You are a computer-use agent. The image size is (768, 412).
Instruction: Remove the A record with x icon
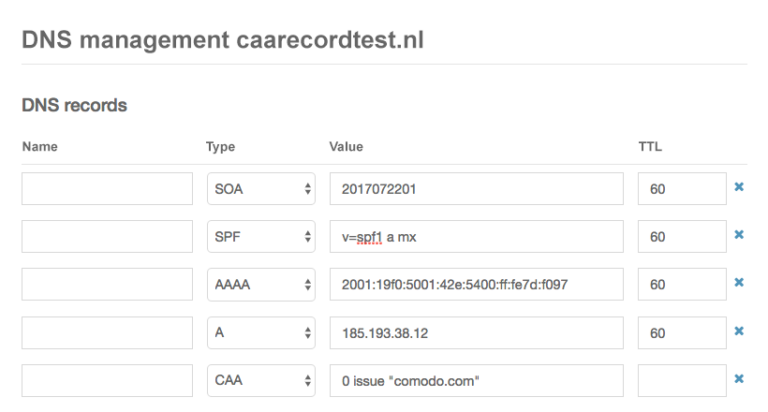pyautogui.click(x=739, y=331)
